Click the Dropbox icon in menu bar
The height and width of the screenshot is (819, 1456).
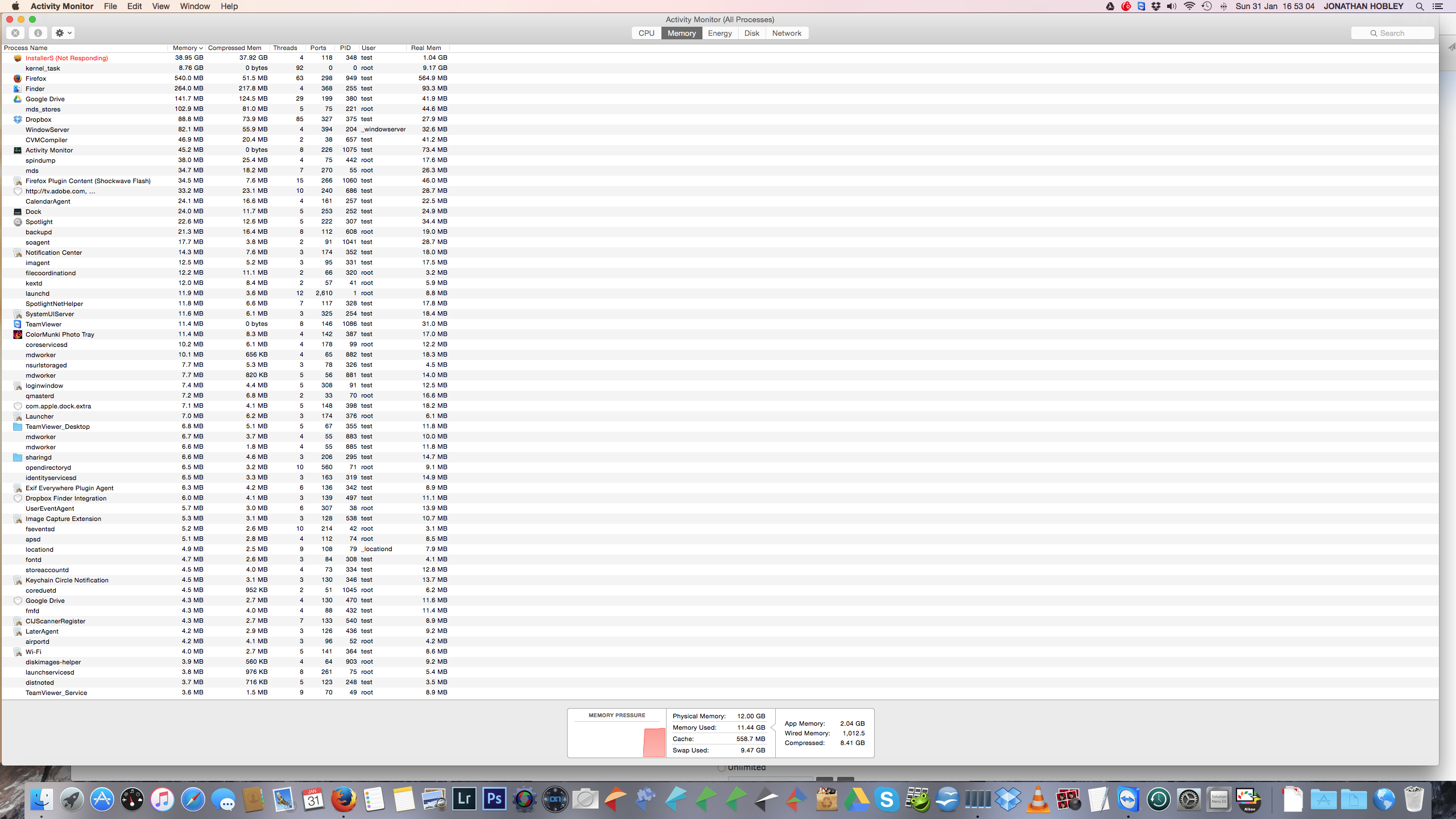point(1156,6)
